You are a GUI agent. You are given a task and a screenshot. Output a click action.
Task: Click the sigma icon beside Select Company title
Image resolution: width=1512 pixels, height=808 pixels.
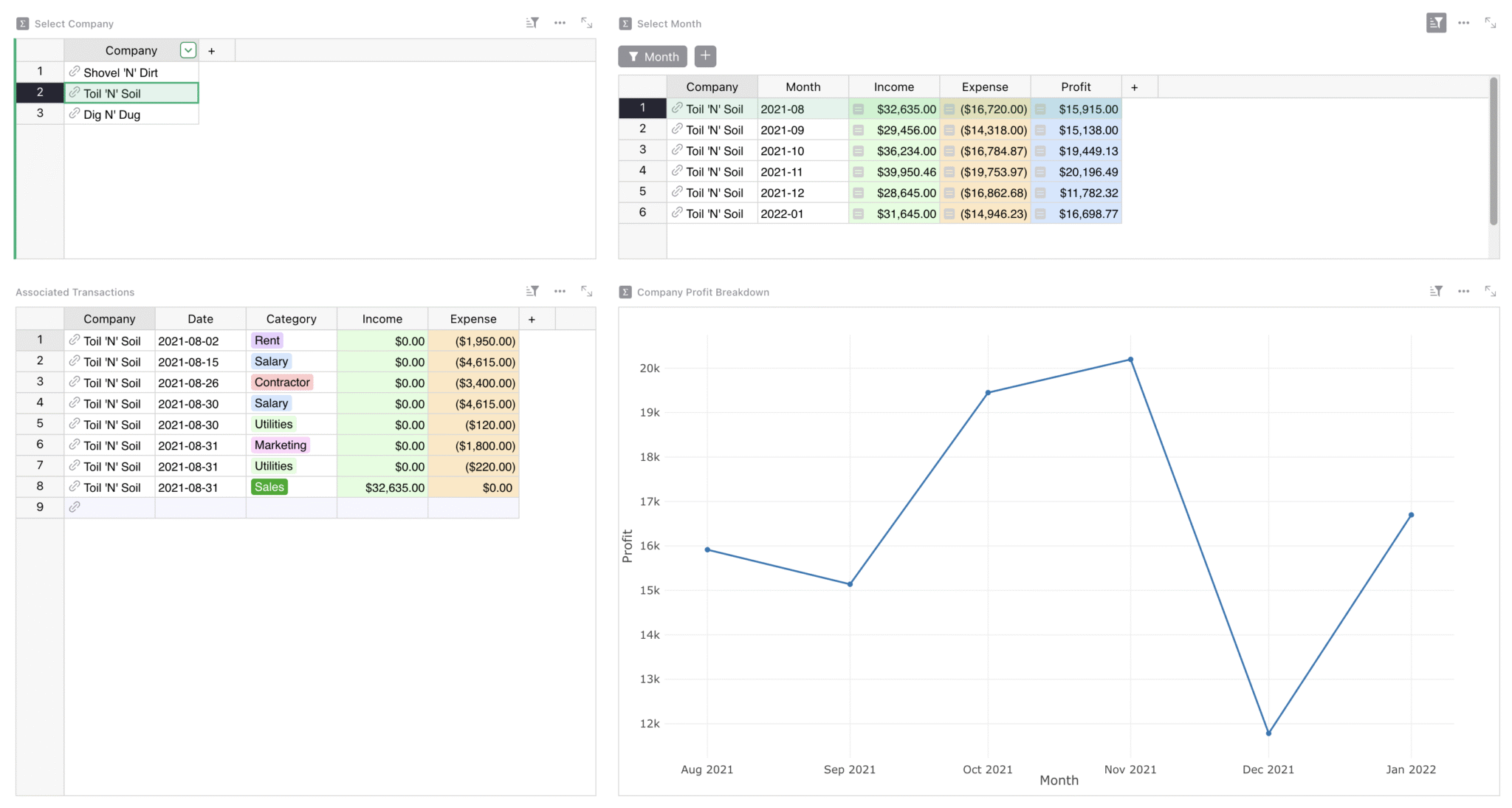(23, 23)
